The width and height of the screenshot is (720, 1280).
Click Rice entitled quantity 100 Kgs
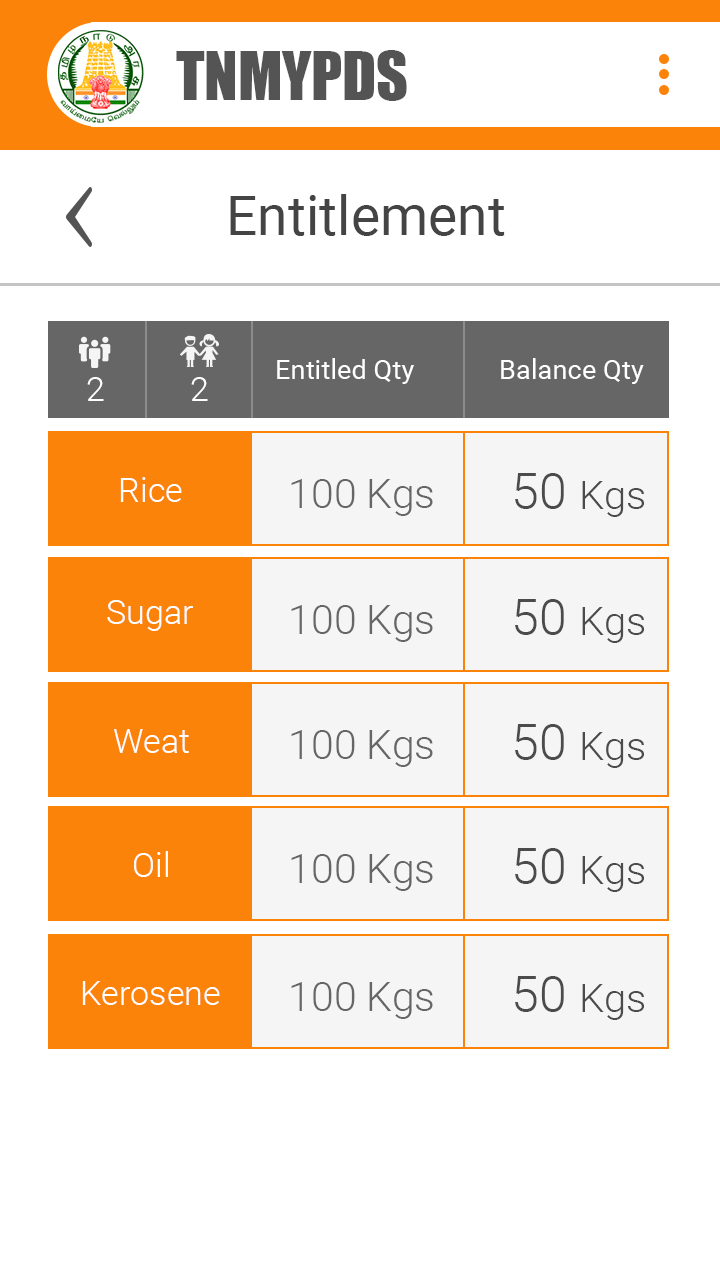361,493
